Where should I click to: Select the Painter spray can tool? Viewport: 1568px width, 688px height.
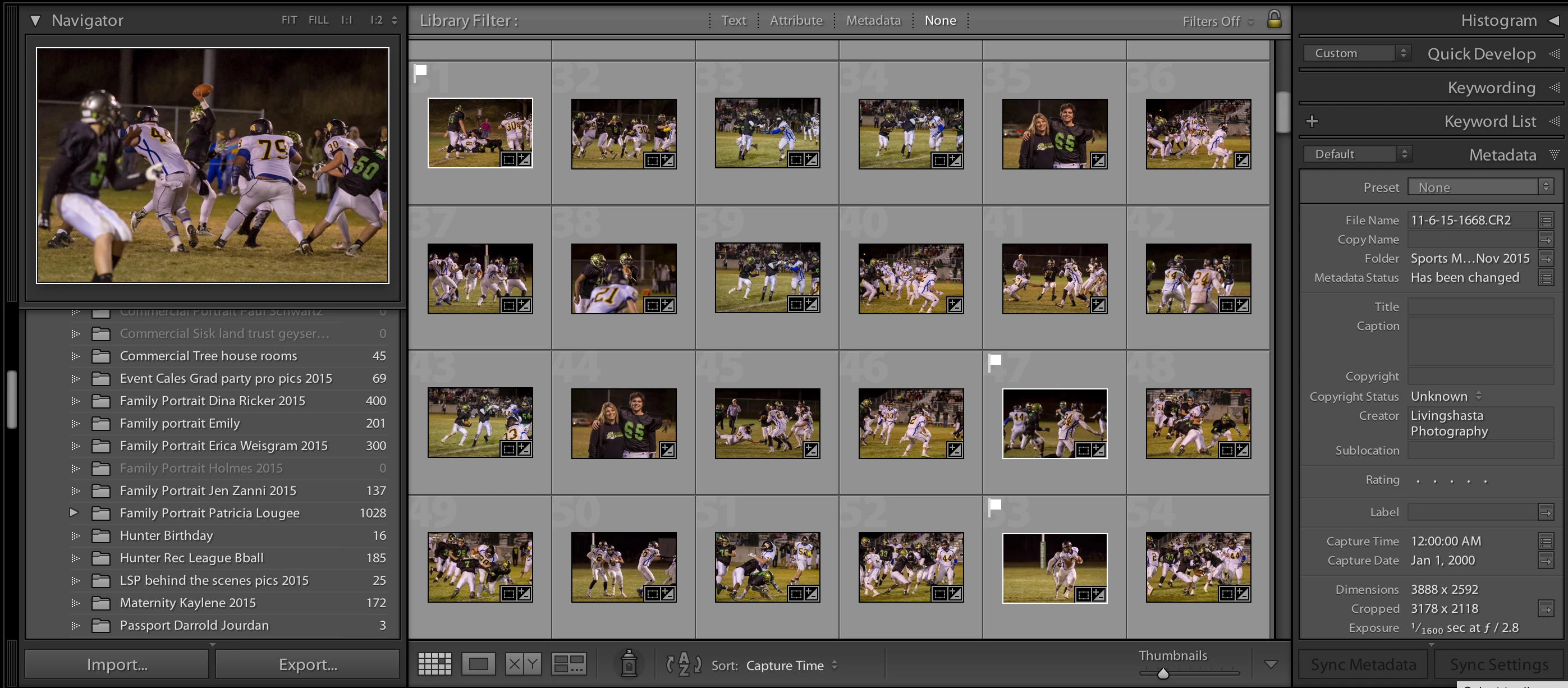pyautogui.click(x=629, y=663)
